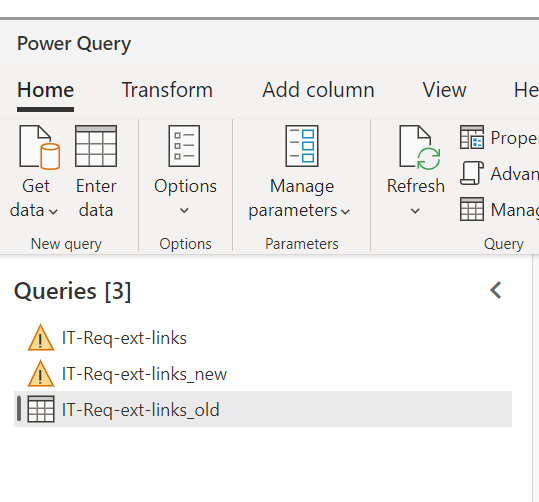Select the IT-Req-ext-links_old query
The width and height of the screenshot is (539, 502).
pos(263,409)
